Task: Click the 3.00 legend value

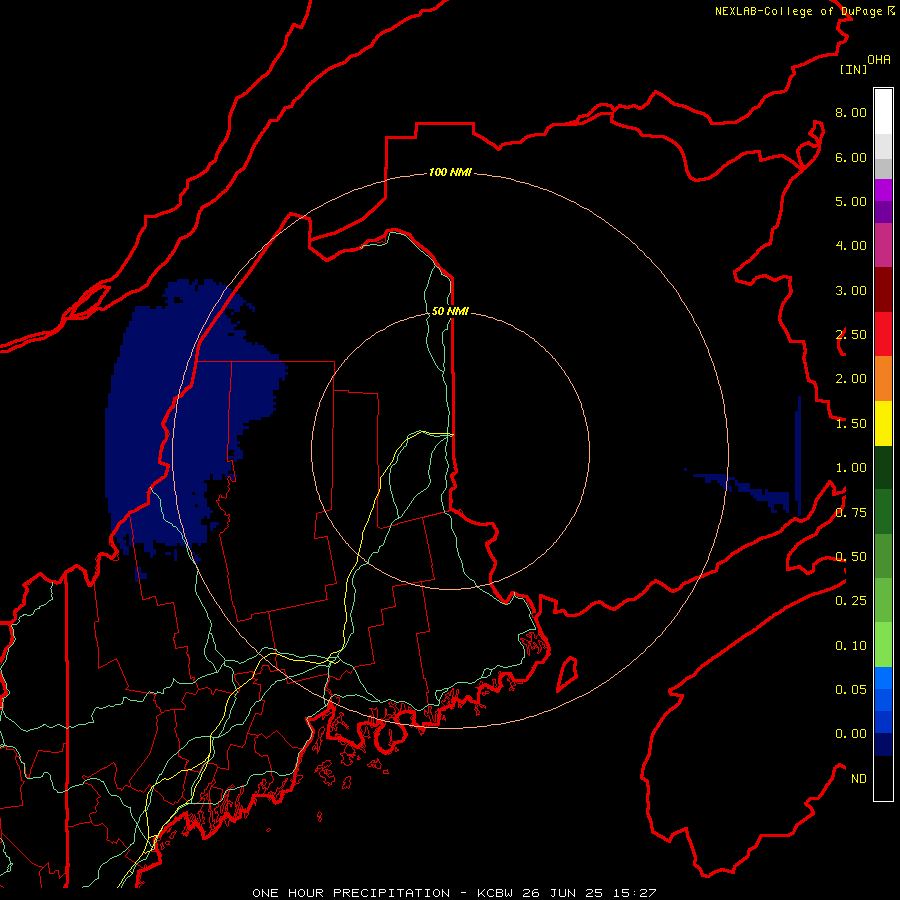Action: tap(851, 290)
